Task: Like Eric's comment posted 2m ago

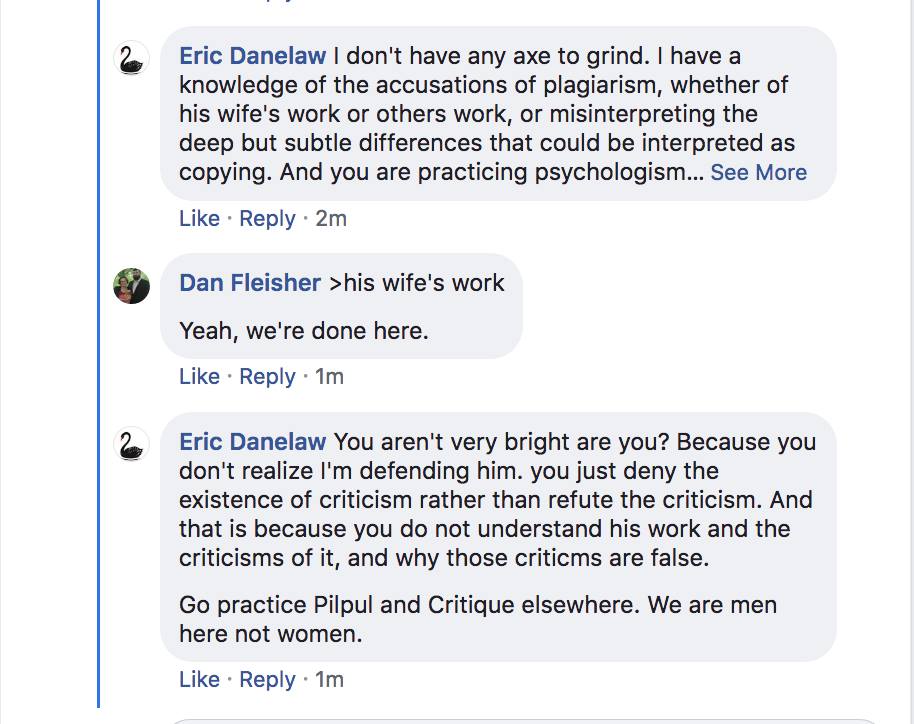Action: 199,219
